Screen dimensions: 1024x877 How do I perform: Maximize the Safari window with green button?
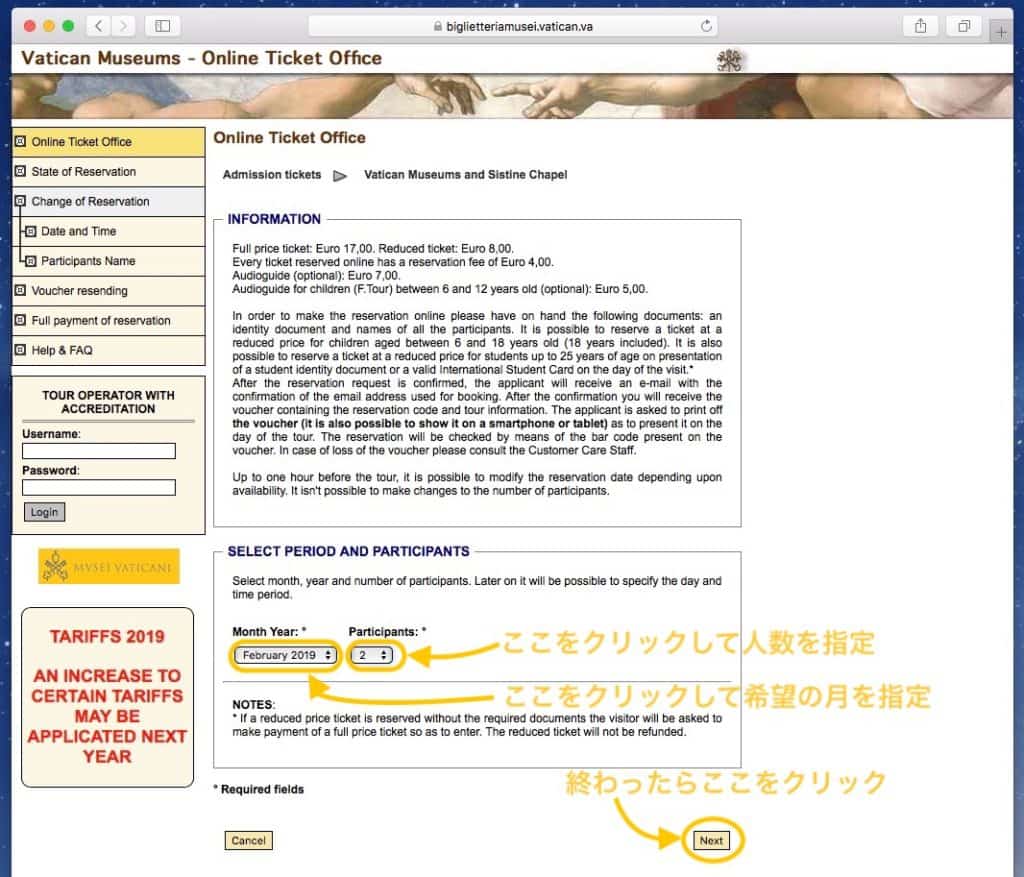click(68, 26)
